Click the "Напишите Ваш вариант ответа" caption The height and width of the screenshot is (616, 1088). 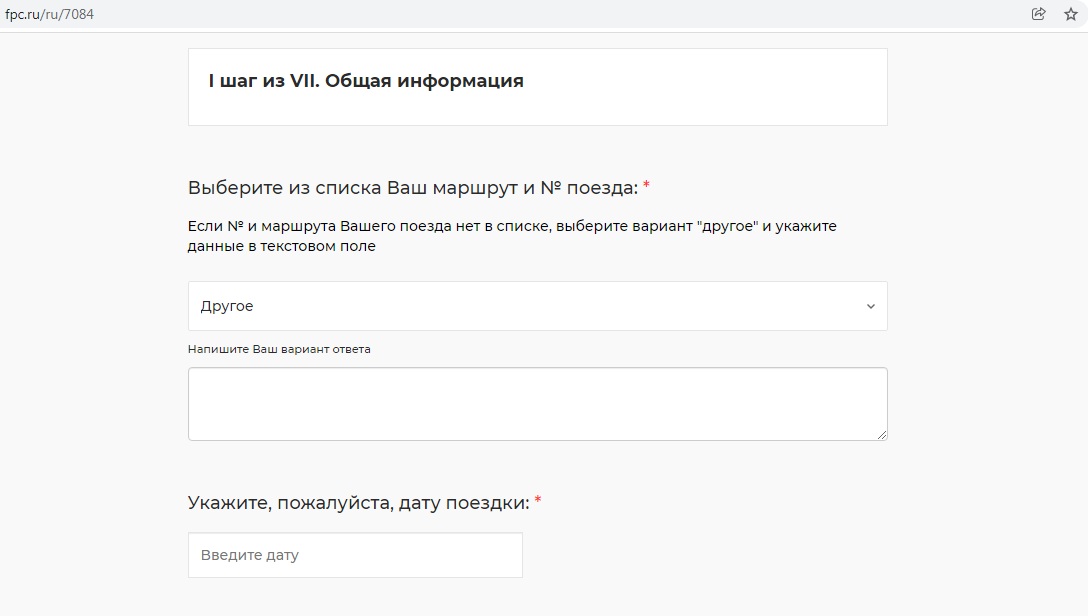279,349
